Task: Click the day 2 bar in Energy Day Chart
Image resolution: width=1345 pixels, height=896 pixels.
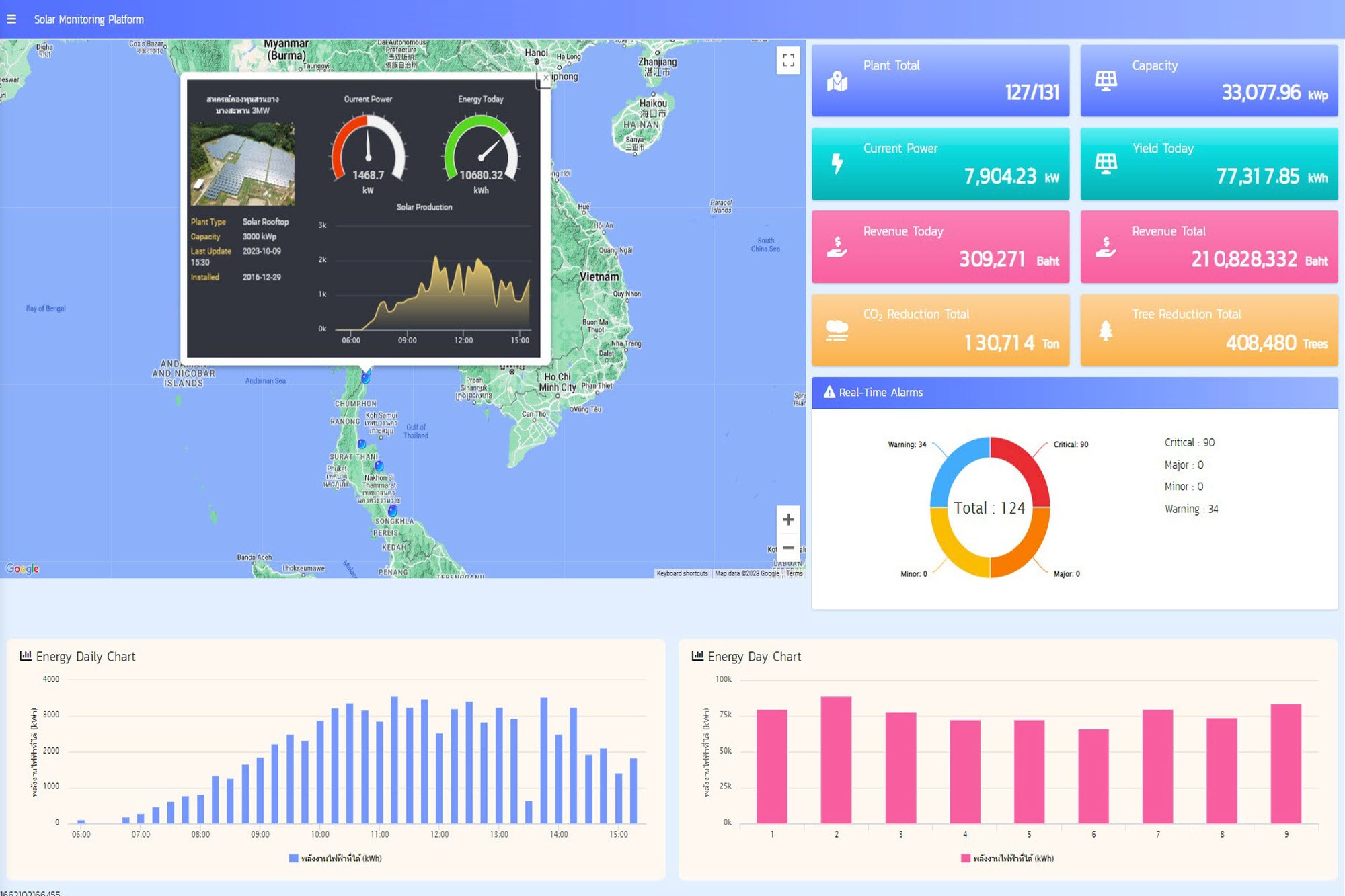Action: [x=836, y=760]
